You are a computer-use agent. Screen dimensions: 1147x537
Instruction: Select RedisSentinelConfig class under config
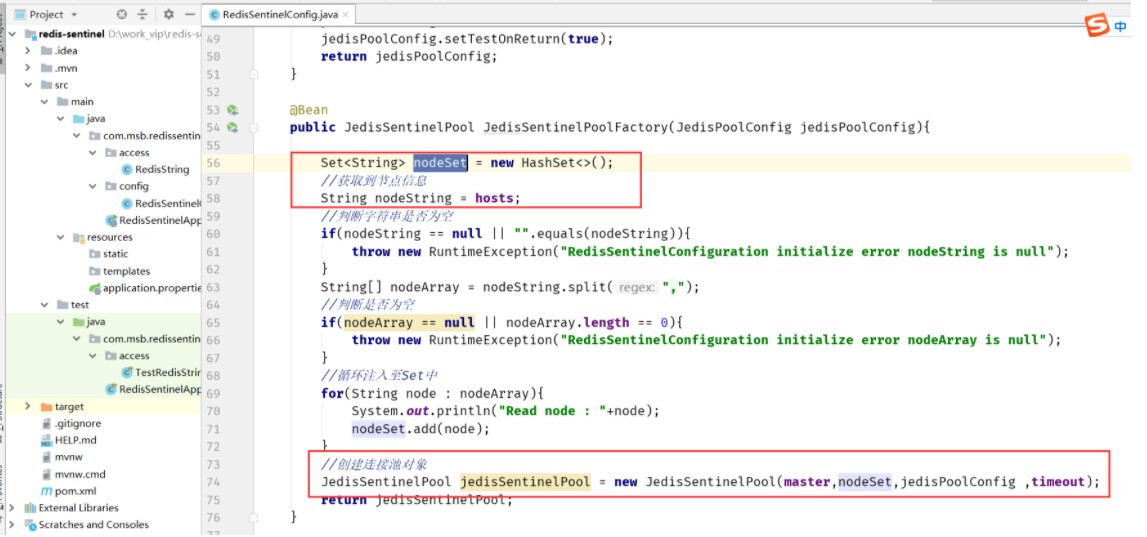[168, 203]
